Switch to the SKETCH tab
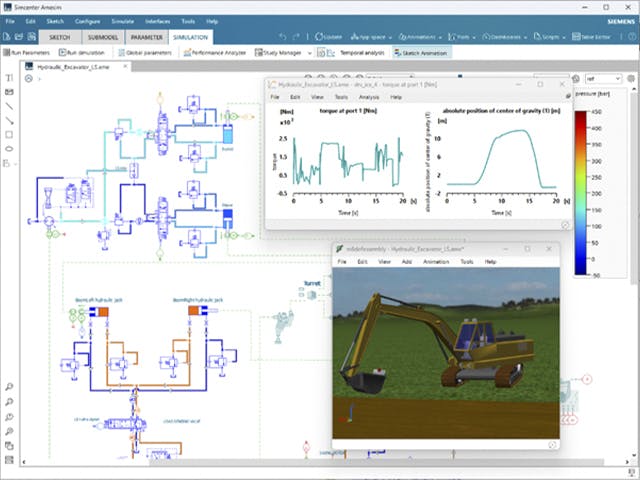The image size is (640, 480). 60,37
